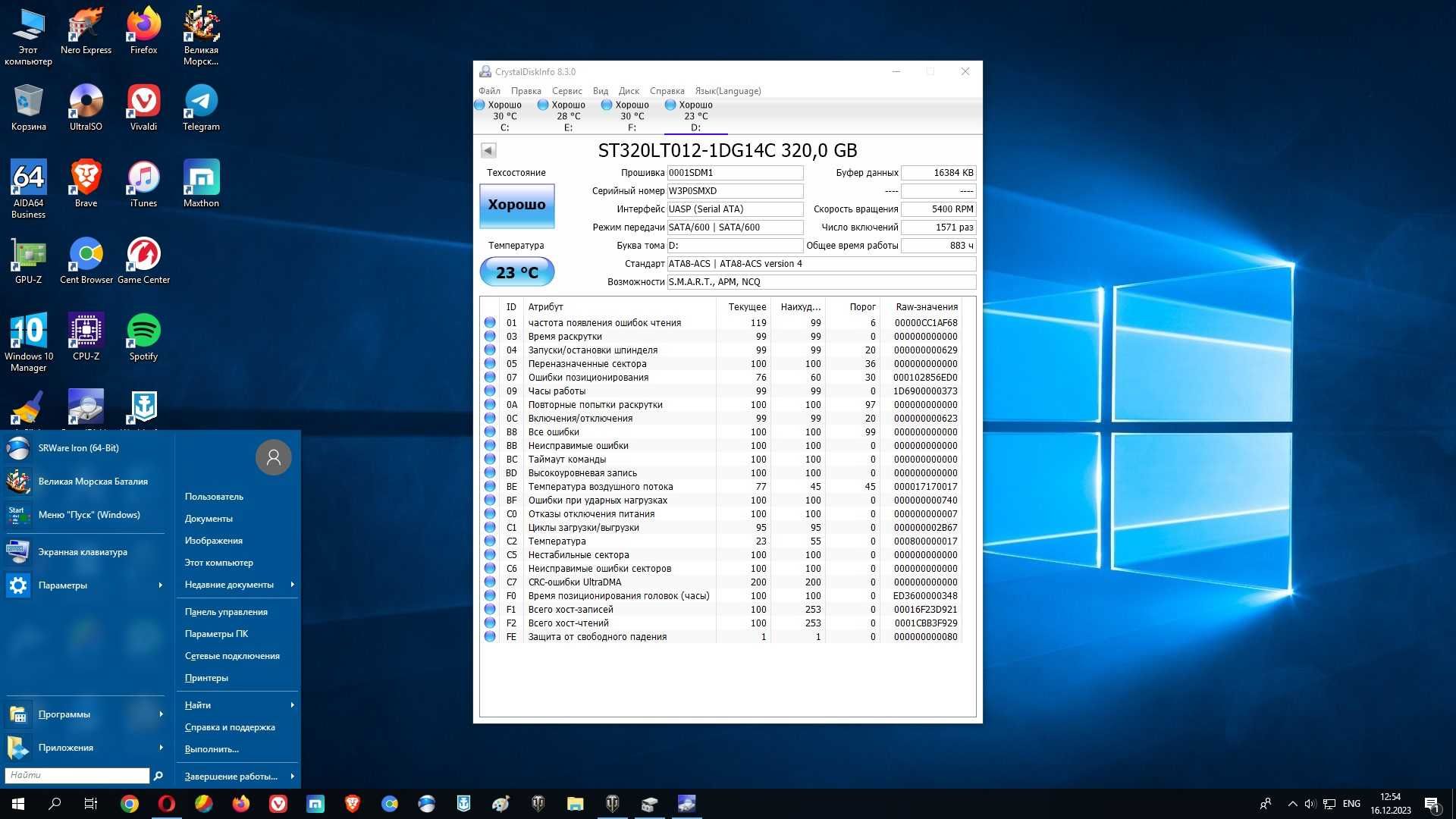Click the Хорошо health status button

click(x=516, y=205)
